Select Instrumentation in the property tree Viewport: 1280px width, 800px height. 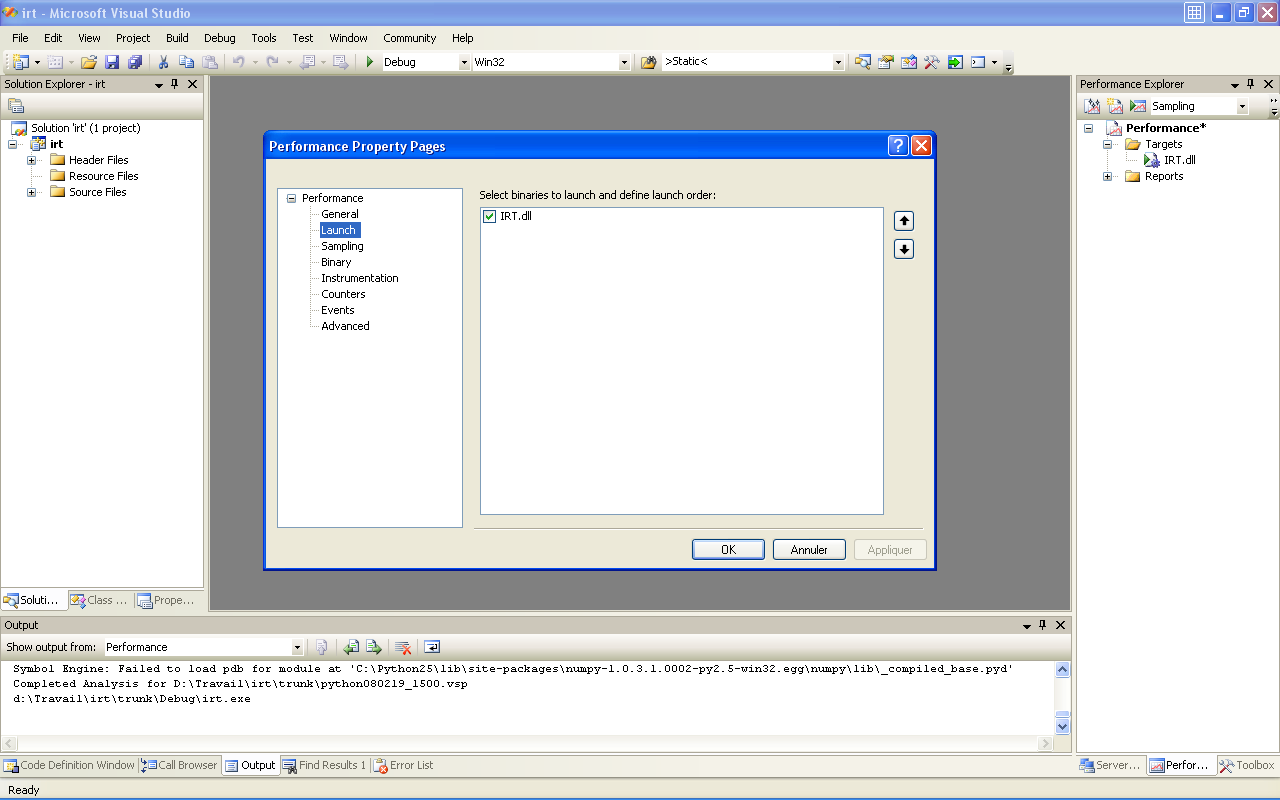[x=359, y=278]
